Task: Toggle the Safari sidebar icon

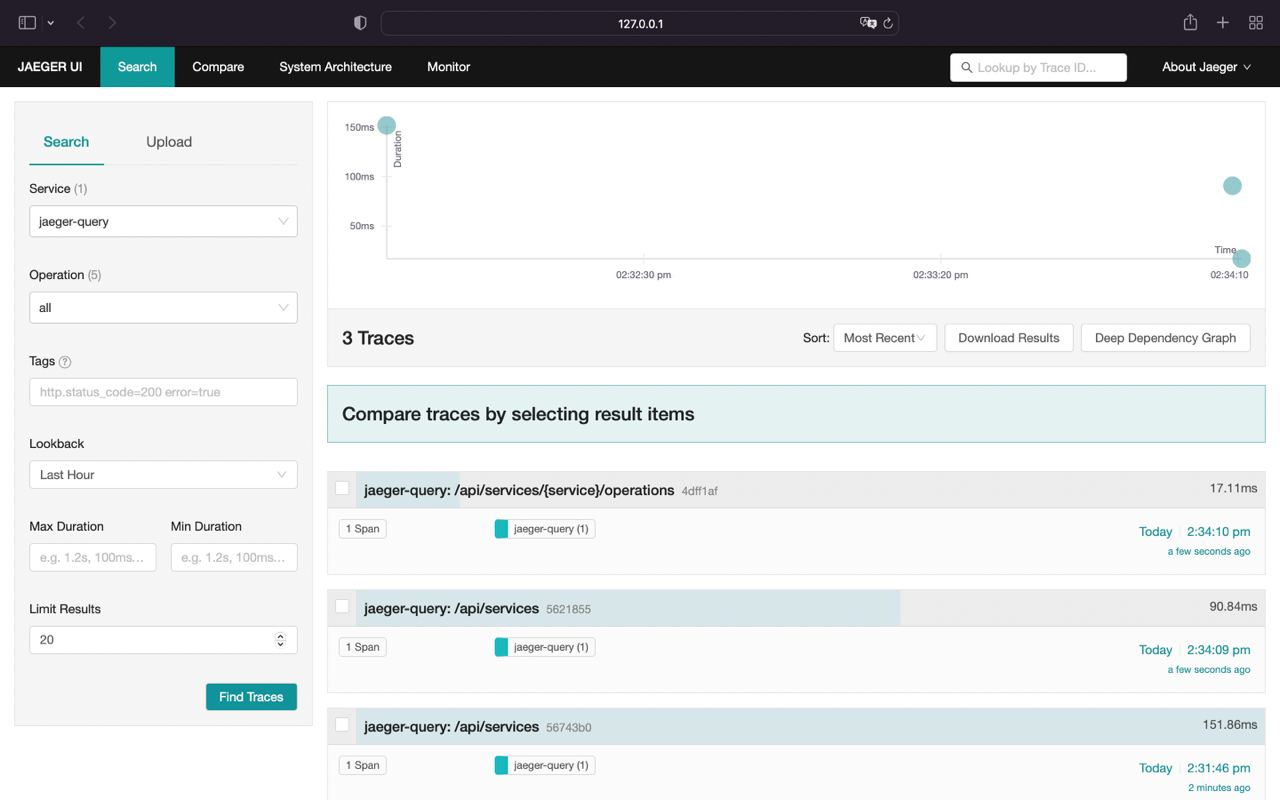Action: pos(27,23)
